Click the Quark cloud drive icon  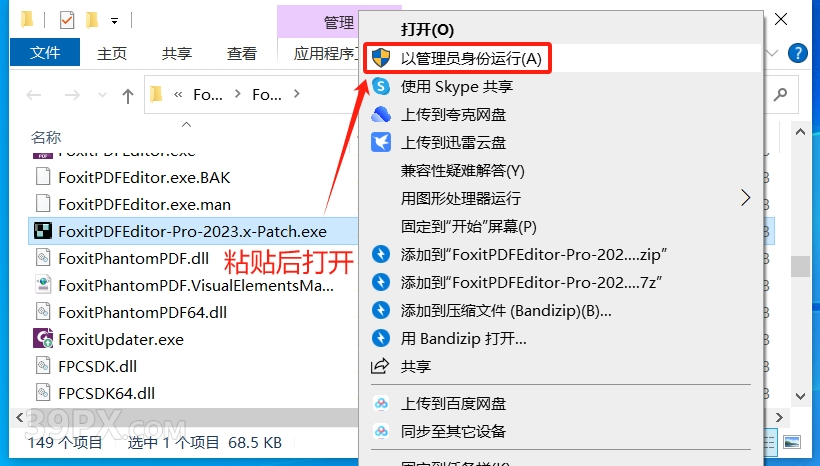381,114
